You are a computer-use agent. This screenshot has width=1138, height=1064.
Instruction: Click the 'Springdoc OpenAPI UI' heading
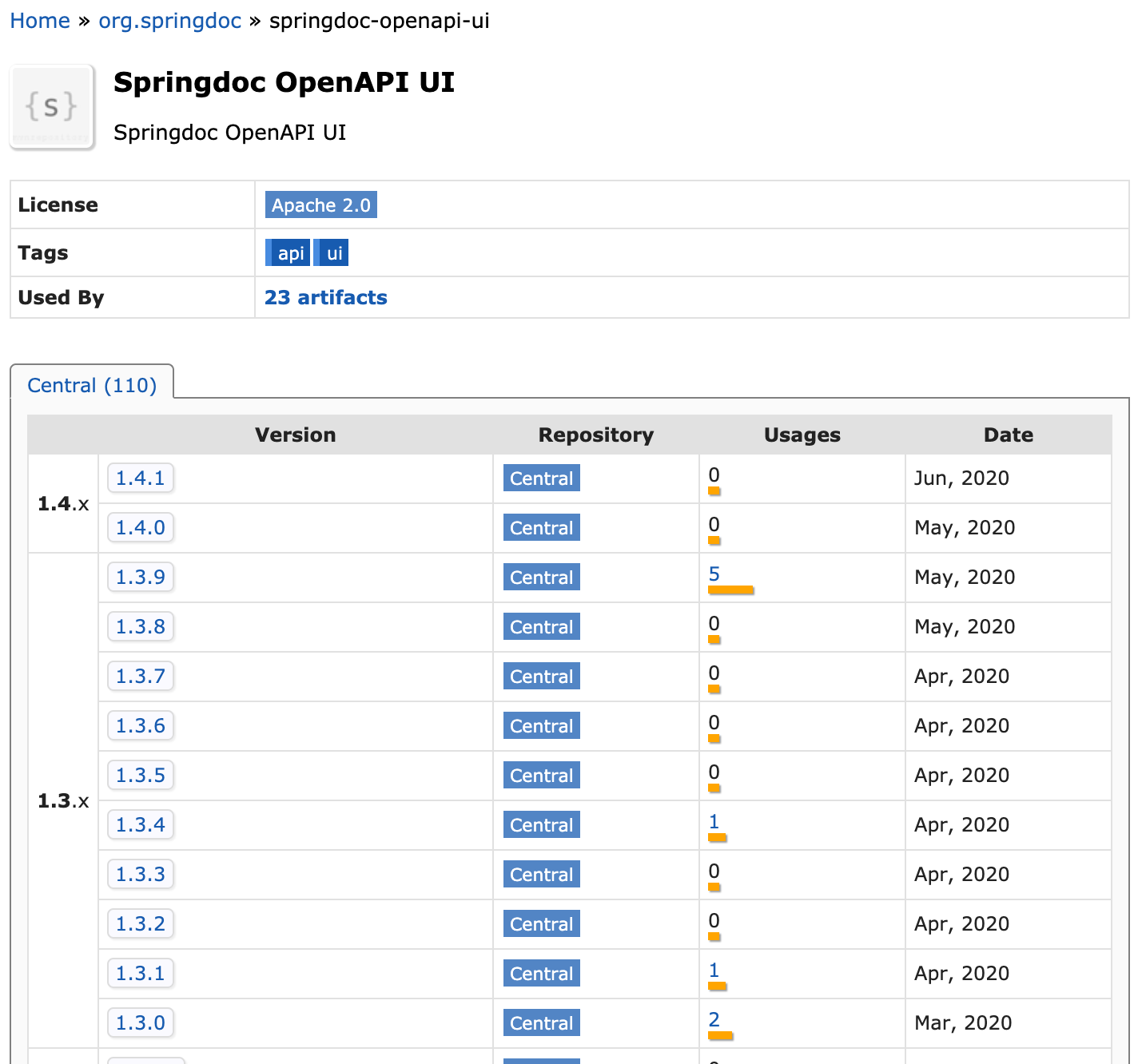(284, 82)
